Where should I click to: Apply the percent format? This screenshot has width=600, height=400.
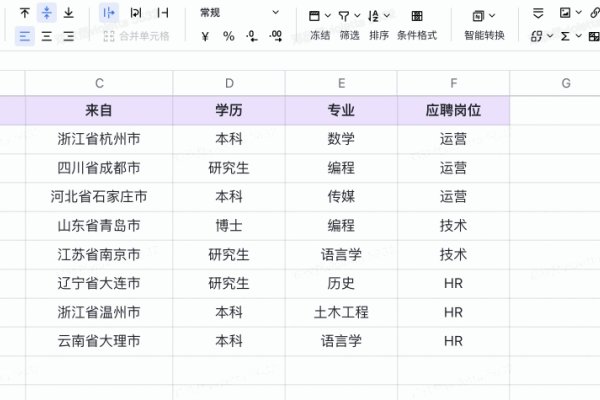(229, 36)
